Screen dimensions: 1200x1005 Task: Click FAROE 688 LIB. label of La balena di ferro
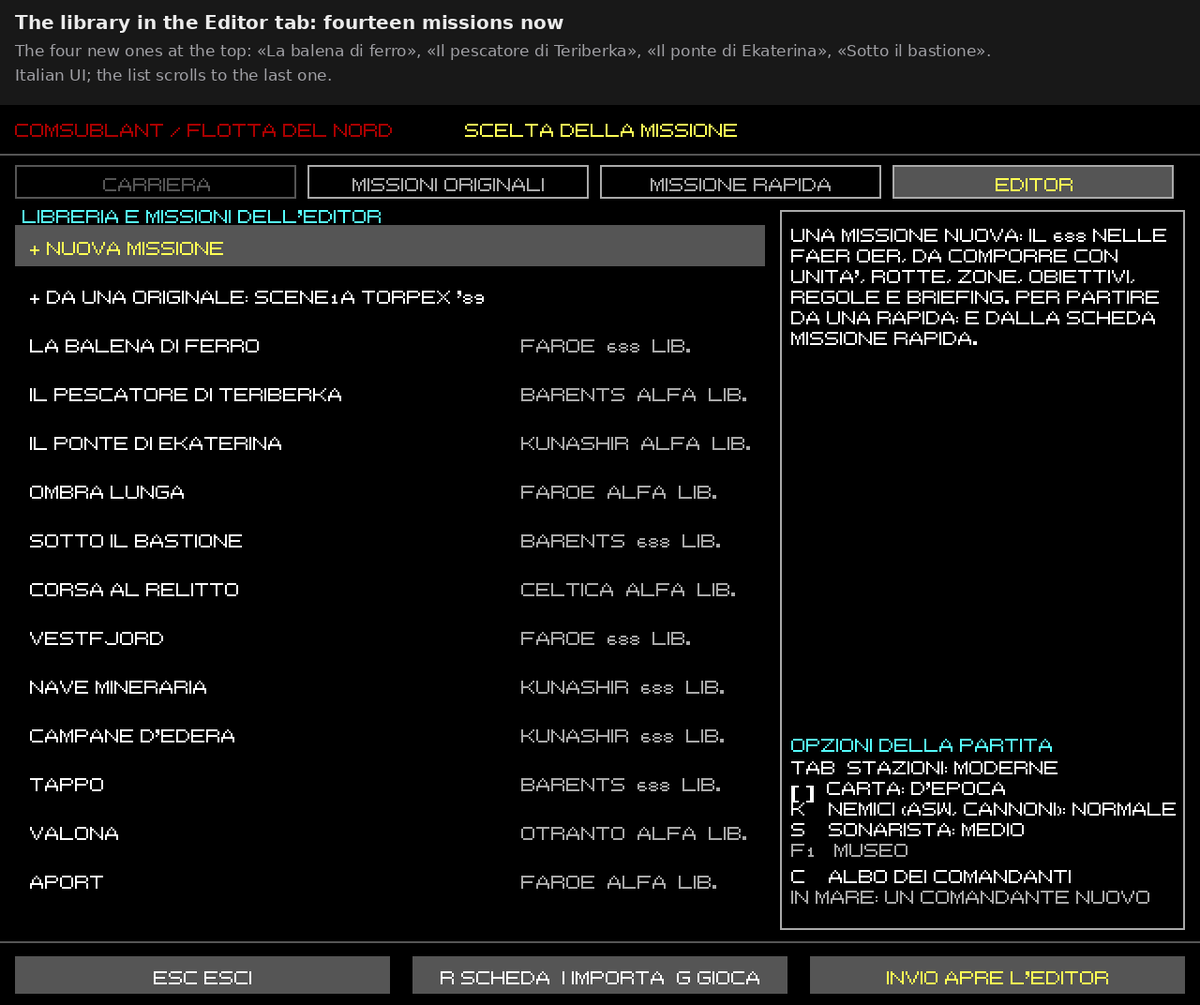606,346
